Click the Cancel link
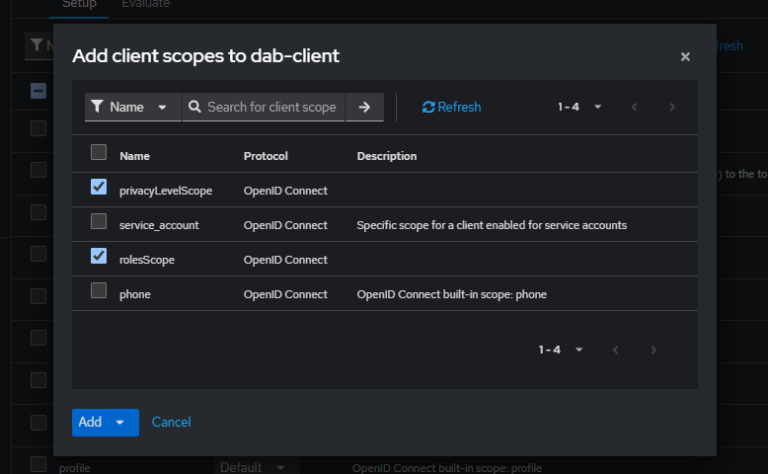This screenshot has width=768, height=474. (x=171, y=422)
